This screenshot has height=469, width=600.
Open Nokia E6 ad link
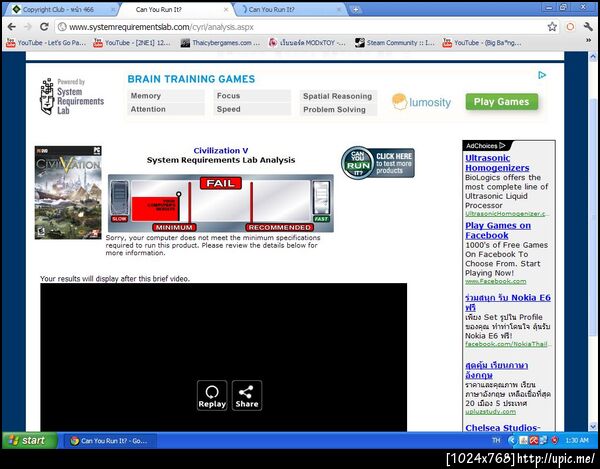click(508, 302)
